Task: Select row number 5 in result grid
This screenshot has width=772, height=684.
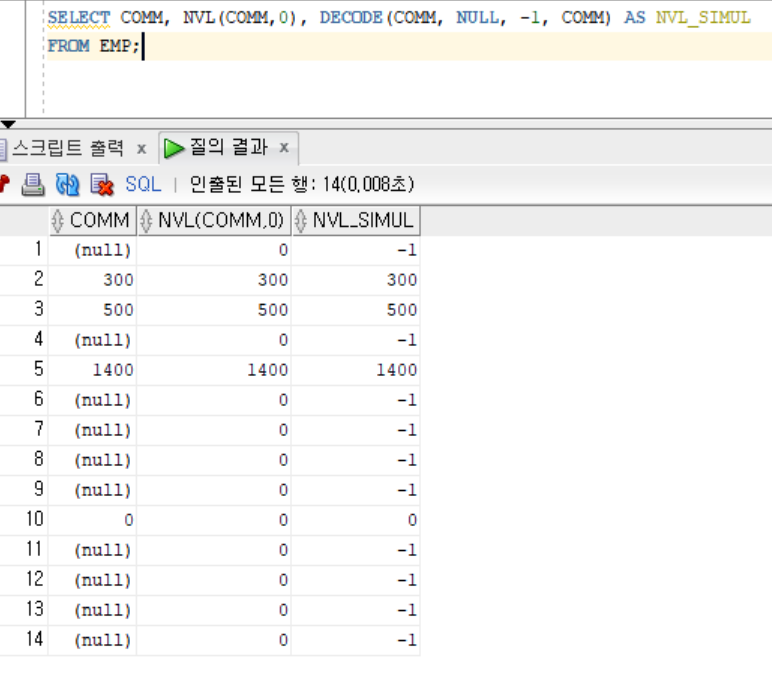Action: tap(36, 370)
